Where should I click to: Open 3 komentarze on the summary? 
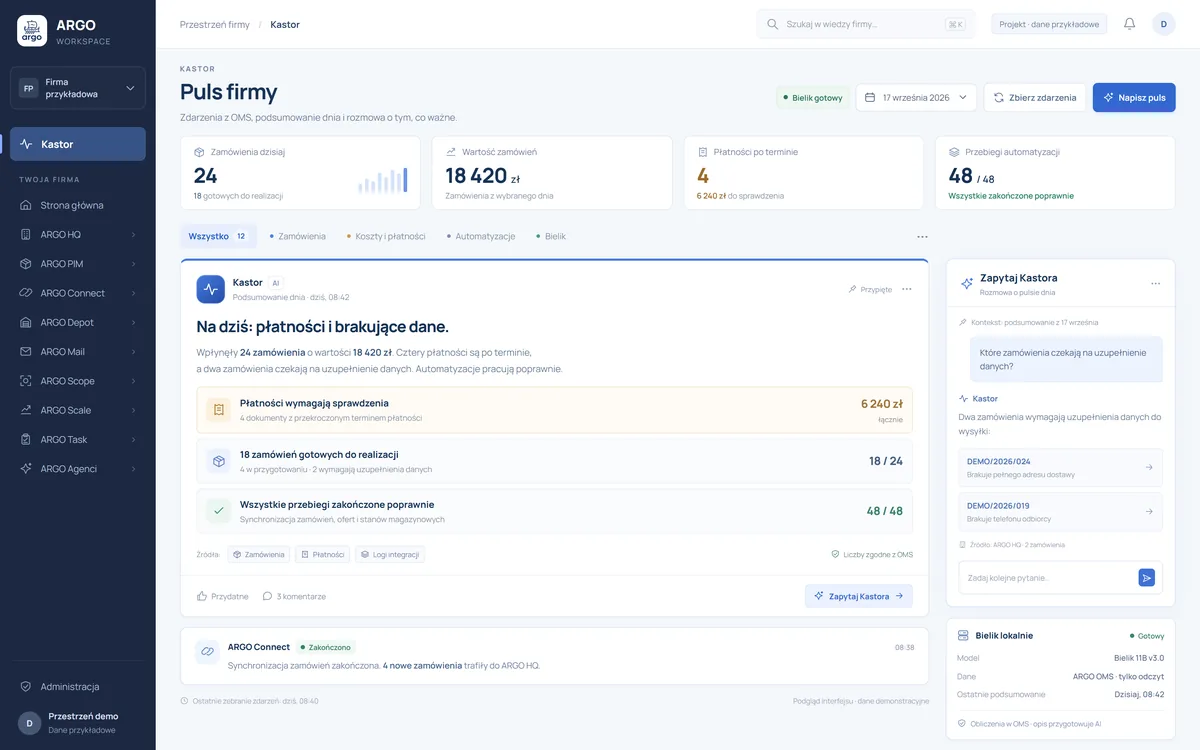[294, 596]
